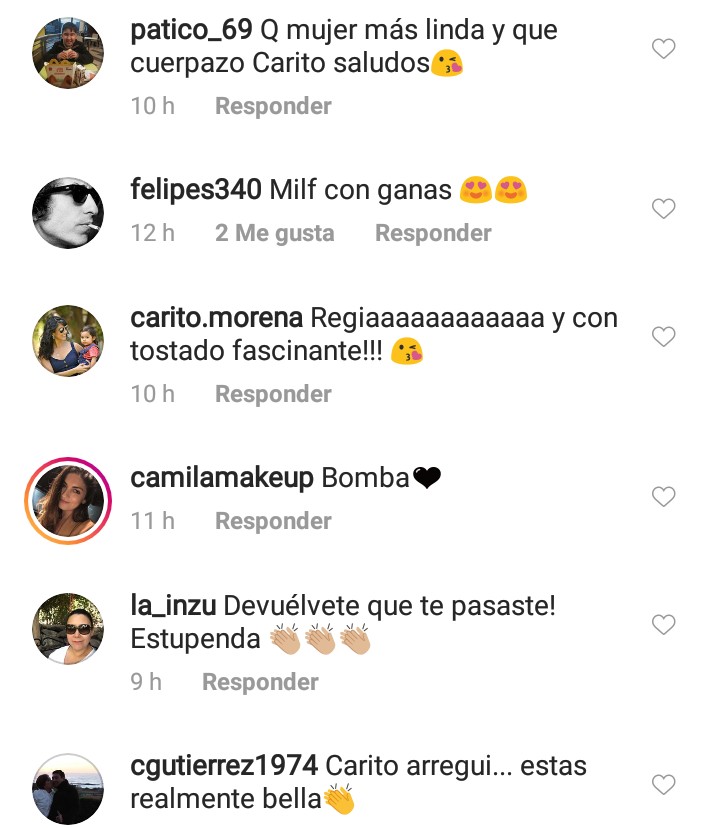Open camilamakeup's story ring avatar

tap(68, 501)
